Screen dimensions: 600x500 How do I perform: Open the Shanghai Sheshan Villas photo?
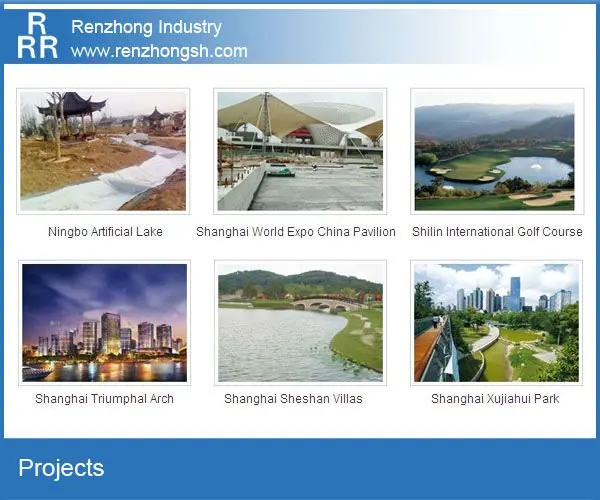(300, 322)
